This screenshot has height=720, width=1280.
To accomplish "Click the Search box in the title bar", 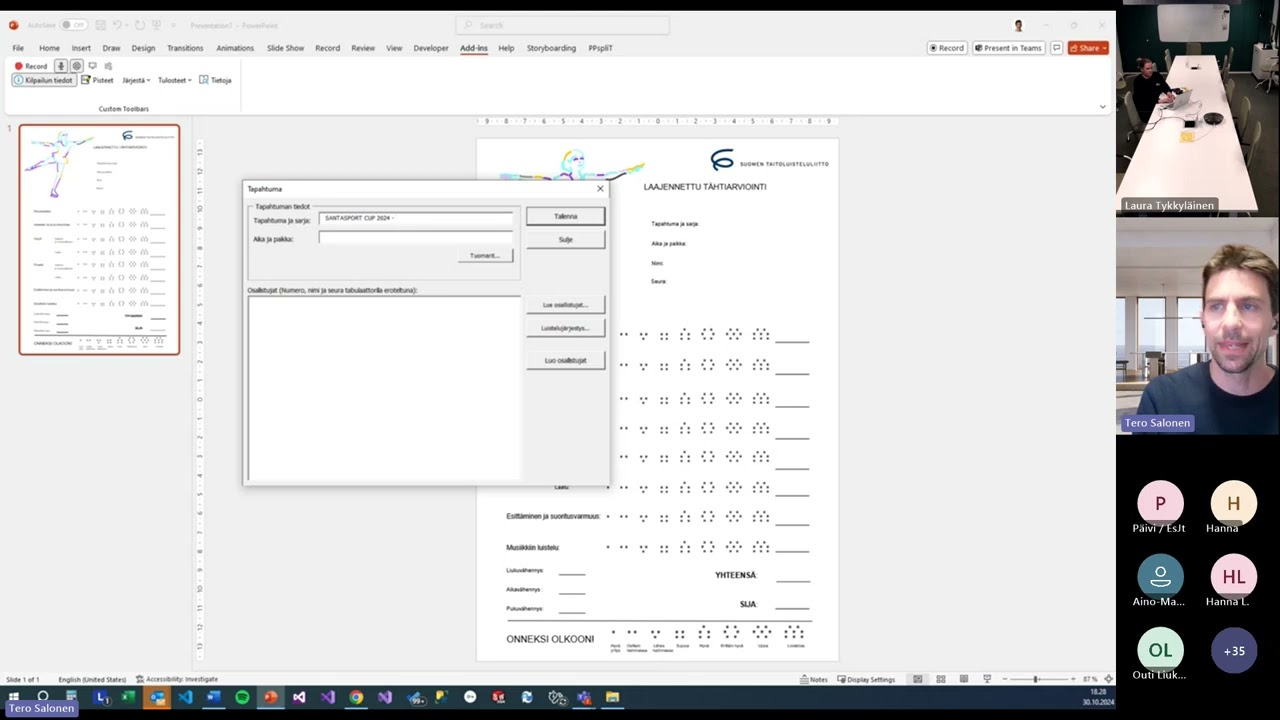I will point(562,25).
